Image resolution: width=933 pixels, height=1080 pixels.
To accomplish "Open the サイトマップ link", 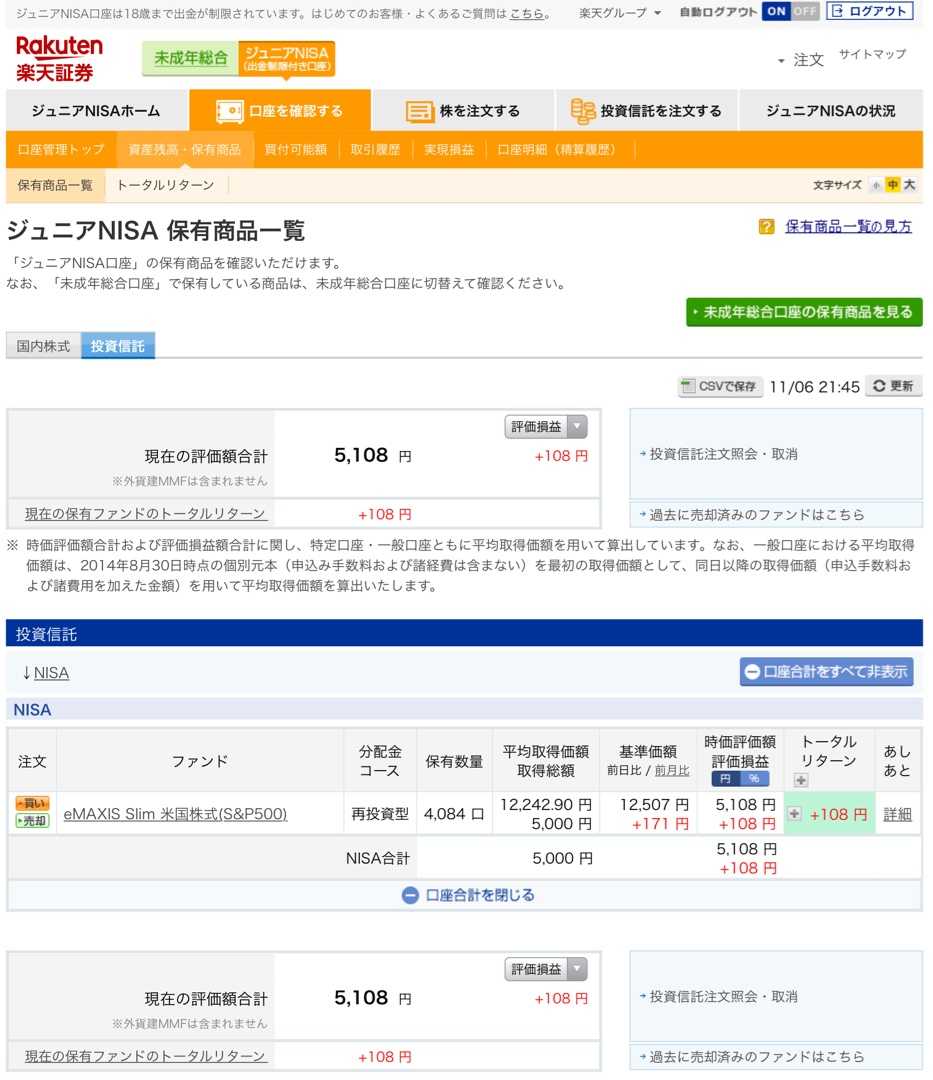I will point(872,54).
